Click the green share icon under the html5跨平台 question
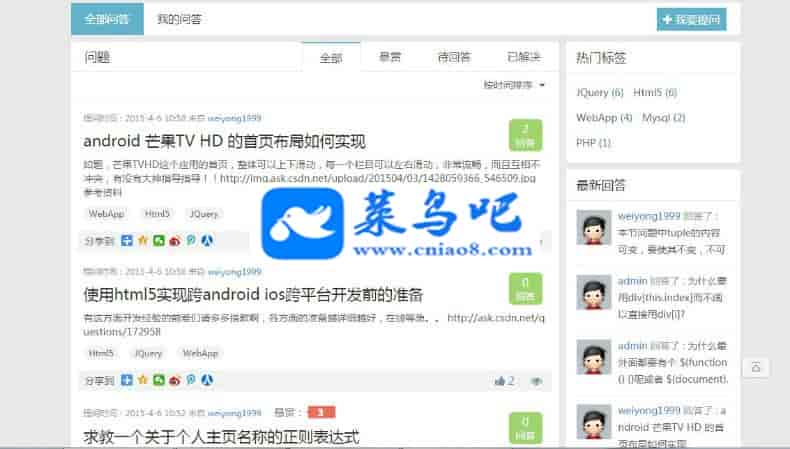The image size is (790, 449). [x=159, y=380]
